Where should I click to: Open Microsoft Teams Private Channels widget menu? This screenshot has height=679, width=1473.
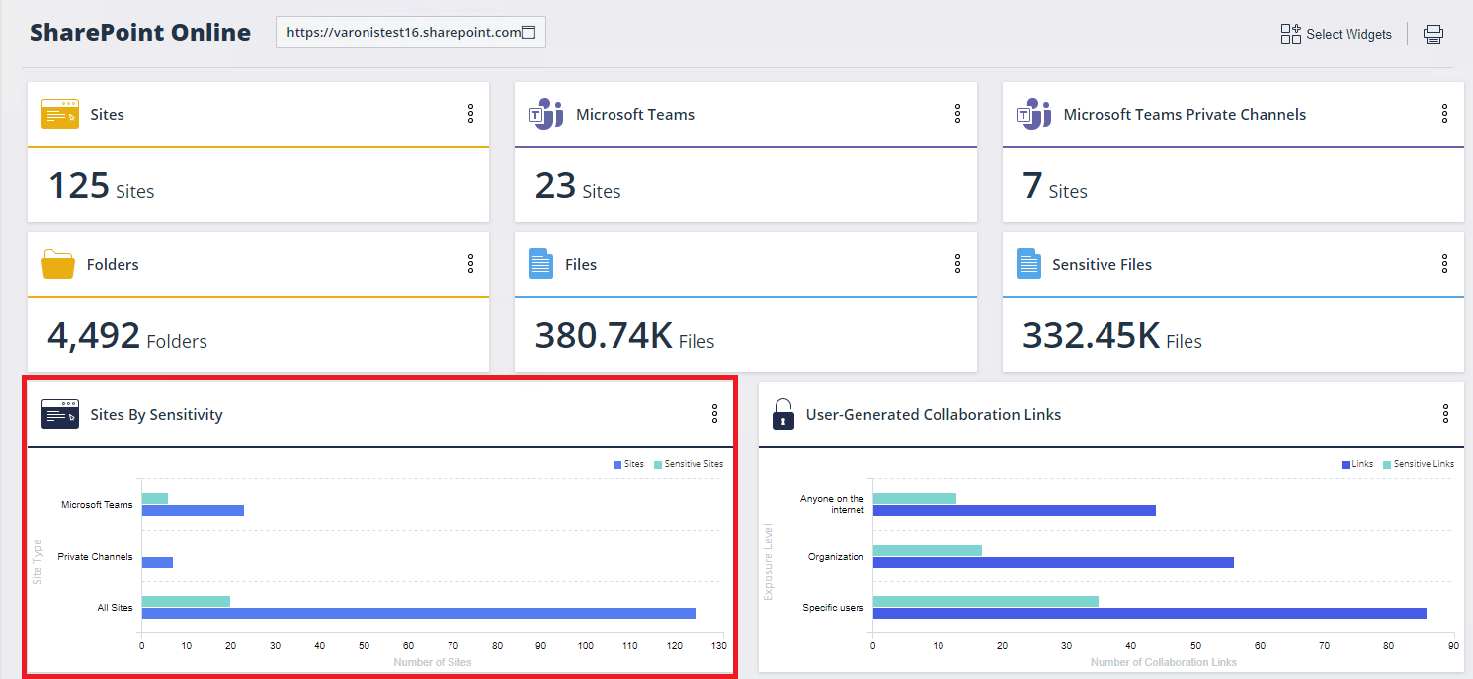pos(1444,114)
